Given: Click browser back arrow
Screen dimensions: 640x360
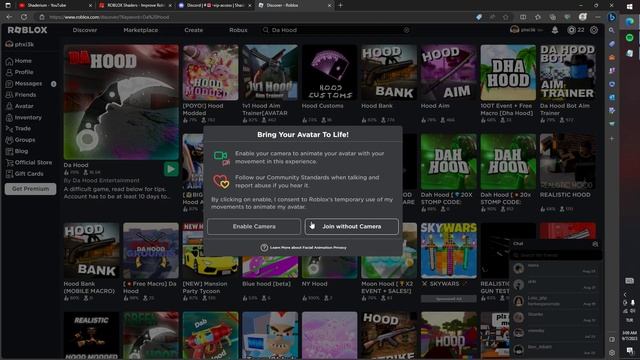Looking at the screenshot, I should pos(9,17).
